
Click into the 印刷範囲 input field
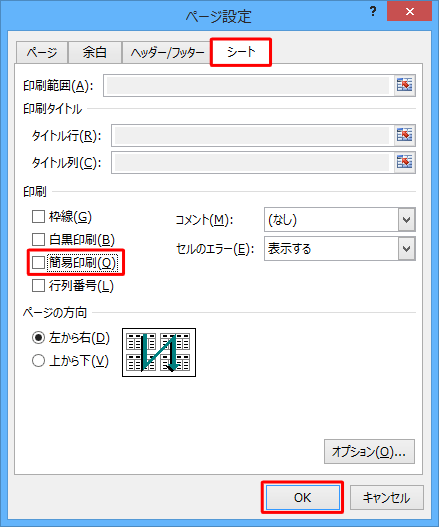click(248, 85)
